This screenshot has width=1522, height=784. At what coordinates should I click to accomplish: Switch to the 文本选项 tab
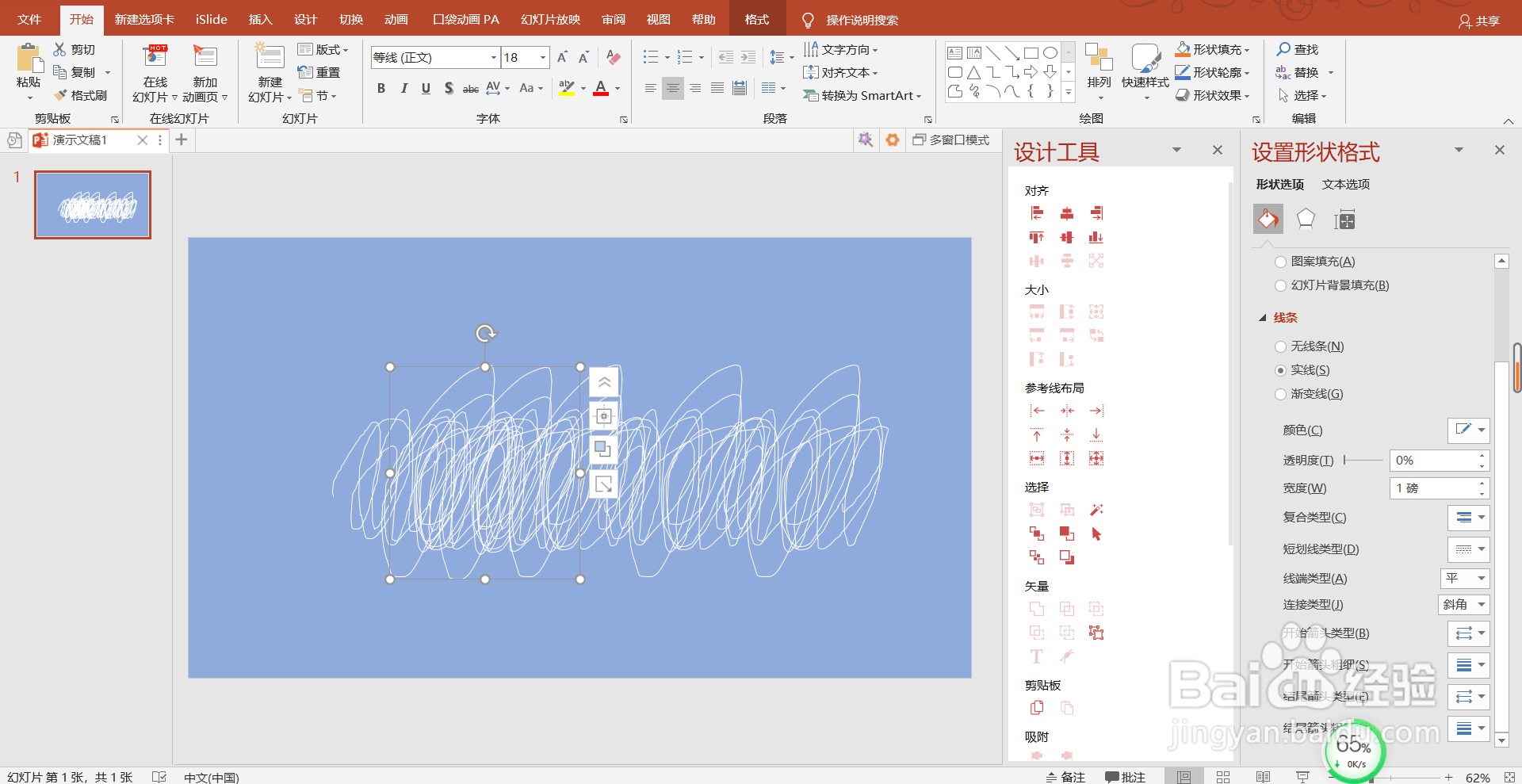click(x=1345, y=184)
